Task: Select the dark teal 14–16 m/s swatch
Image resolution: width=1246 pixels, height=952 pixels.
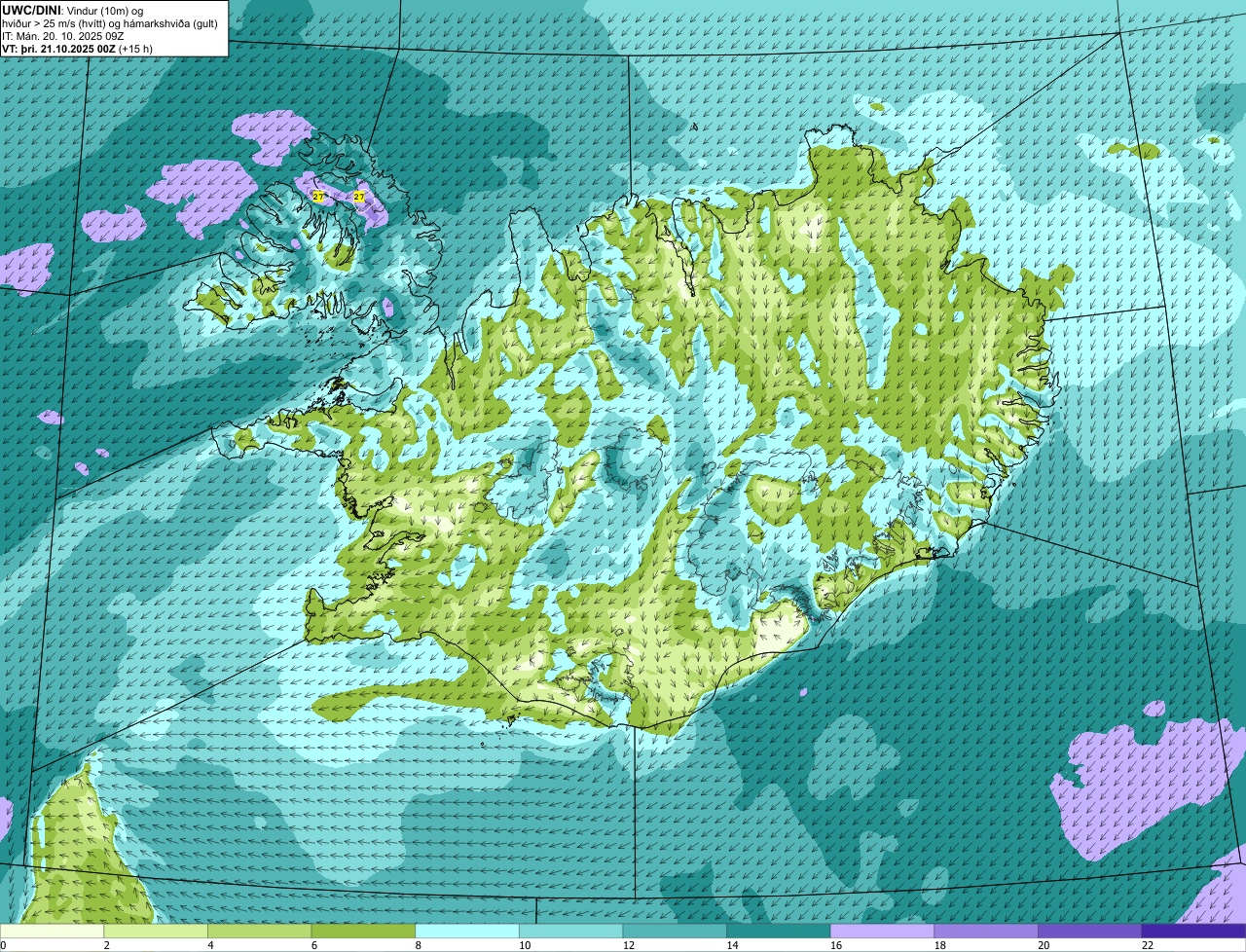Action: click(x=779, y=931)
